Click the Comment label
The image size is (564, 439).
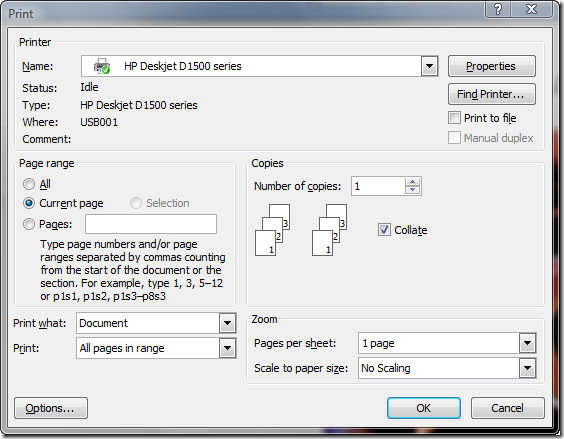(x=46, y=139)
